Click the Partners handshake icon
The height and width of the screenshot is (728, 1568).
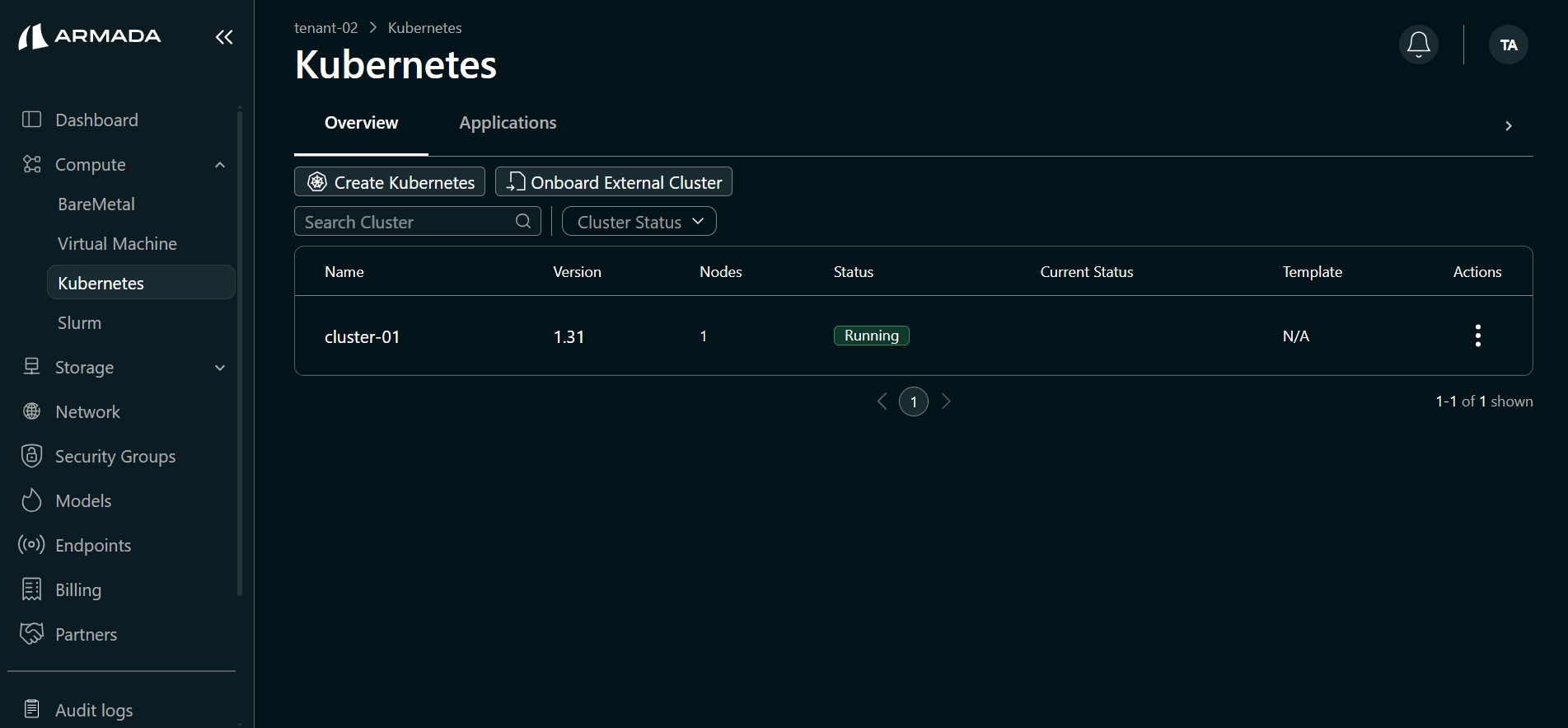31,634
